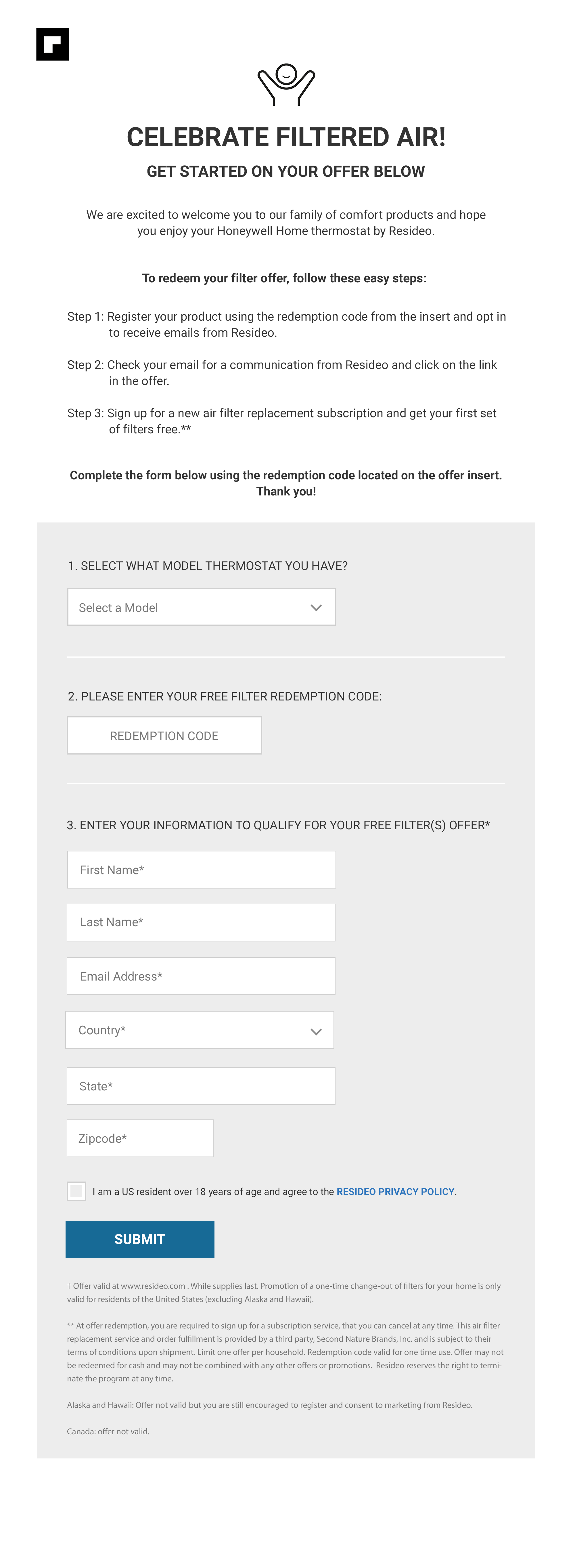Click the Enter Your Information section heading
This screenshot has height=1568, width=575.
point(278,825)
